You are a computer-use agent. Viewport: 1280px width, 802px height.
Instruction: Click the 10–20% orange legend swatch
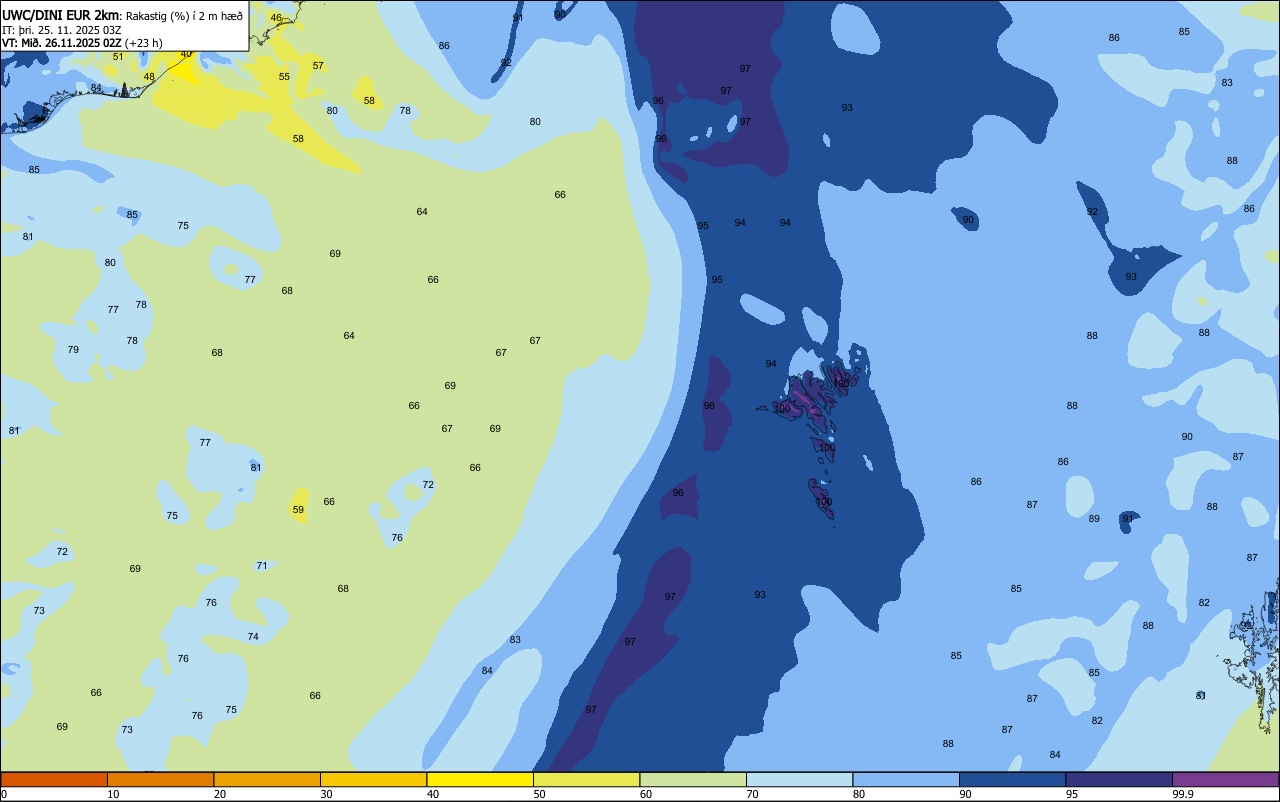point(160,779)
